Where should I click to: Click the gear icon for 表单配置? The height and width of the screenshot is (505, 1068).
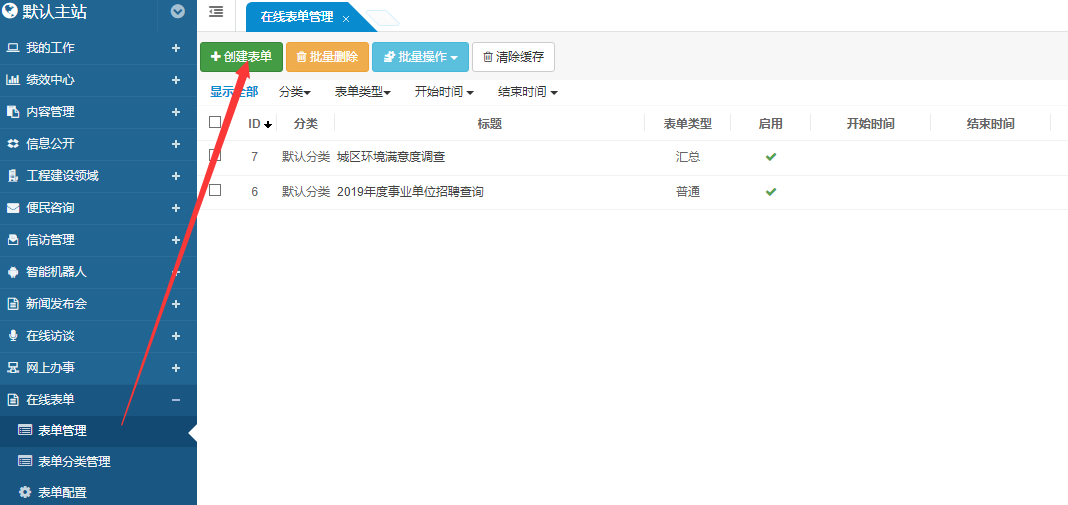tap(25, 492)
